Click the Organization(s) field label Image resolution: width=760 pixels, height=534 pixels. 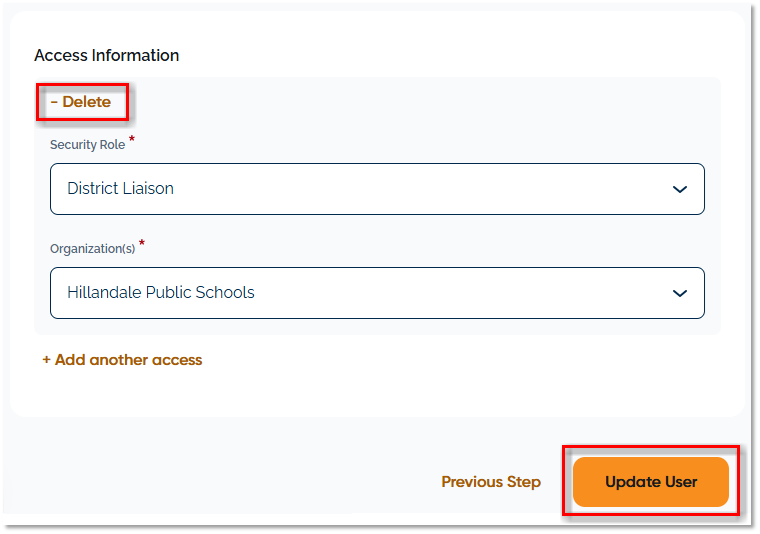[92, 249]
